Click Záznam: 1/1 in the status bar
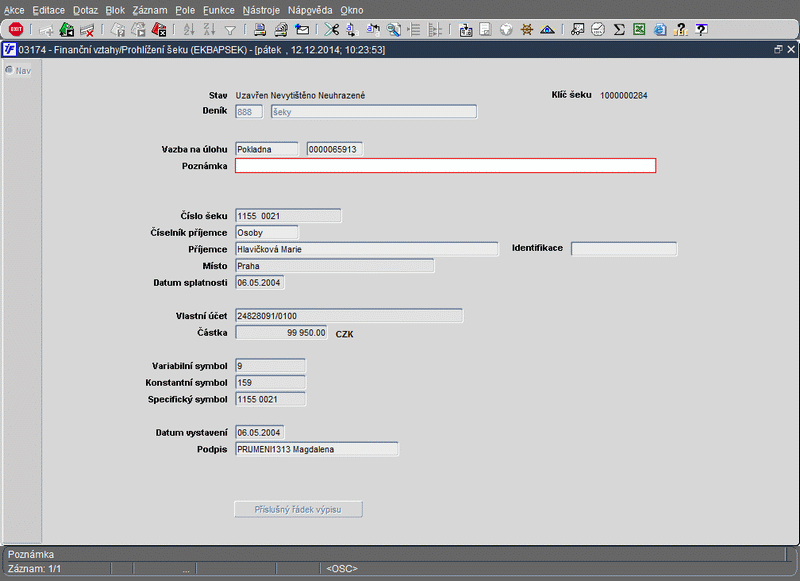This screenshot has width=800, height=581. pos(34,568)
